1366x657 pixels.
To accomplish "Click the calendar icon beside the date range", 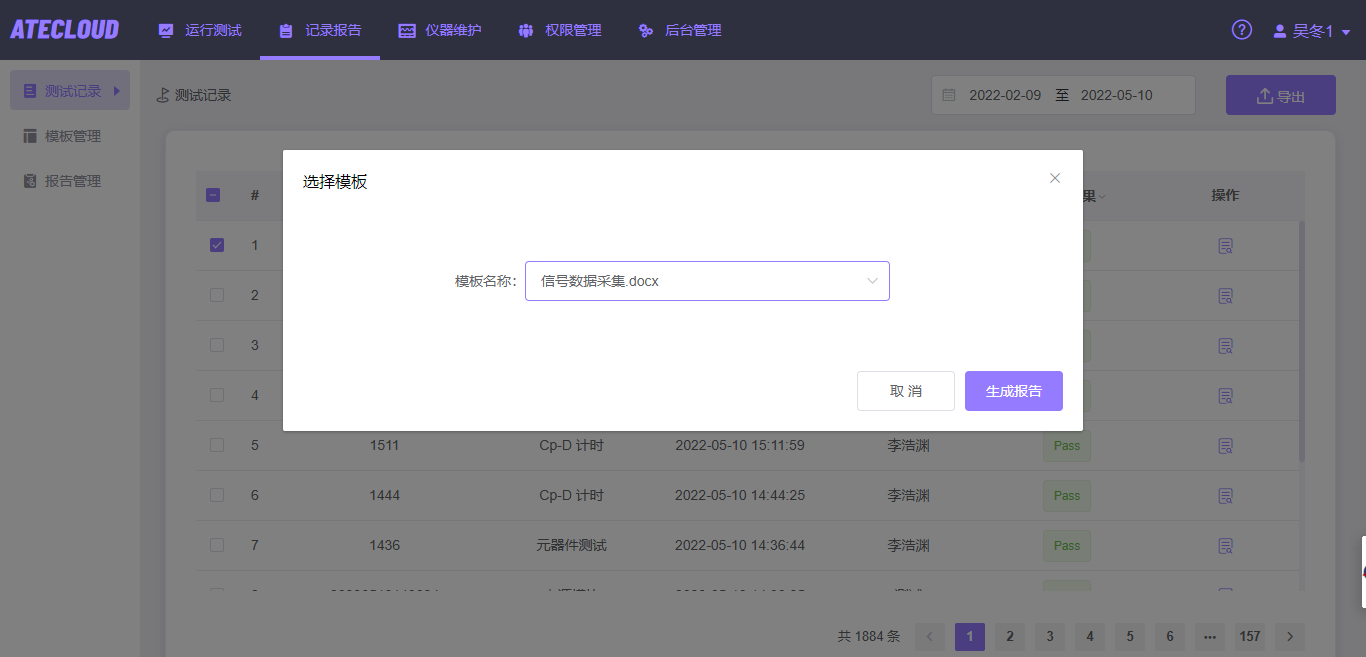I will (x=948, y=94).
